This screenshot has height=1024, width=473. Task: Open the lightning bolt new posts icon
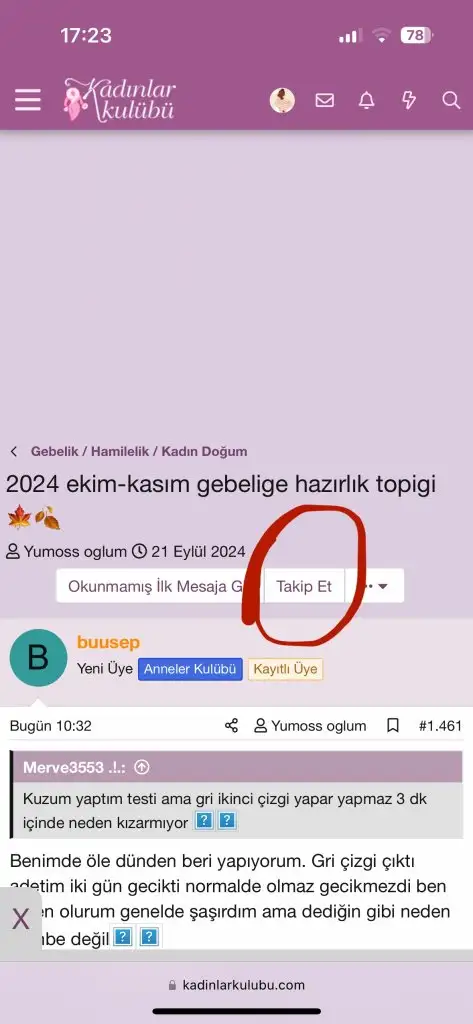409,100
